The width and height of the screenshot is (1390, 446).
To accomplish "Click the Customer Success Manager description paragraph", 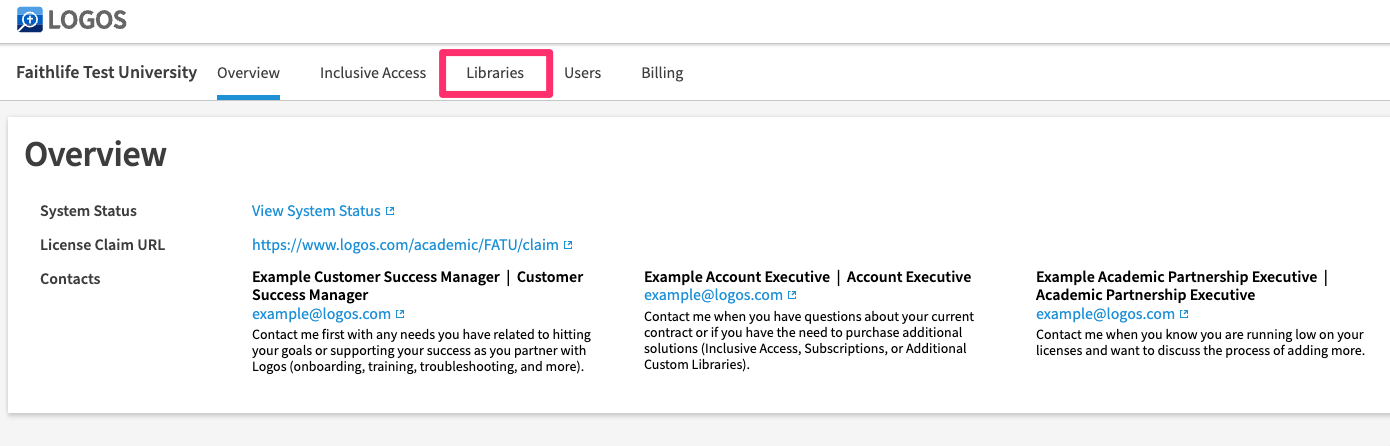I will click(419, 351).
